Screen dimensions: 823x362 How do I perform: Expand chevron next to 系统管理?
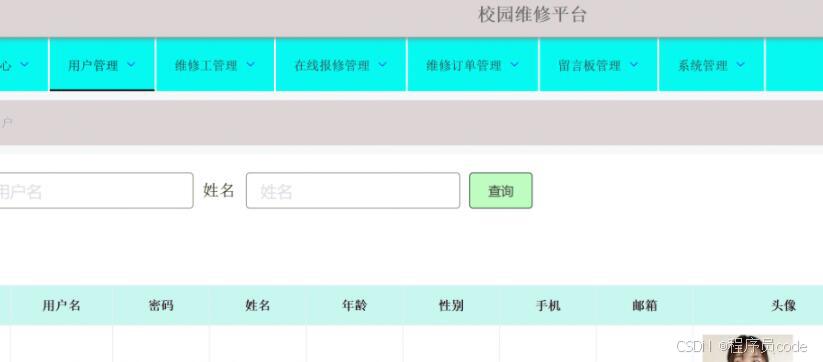[x=741, y=65]
